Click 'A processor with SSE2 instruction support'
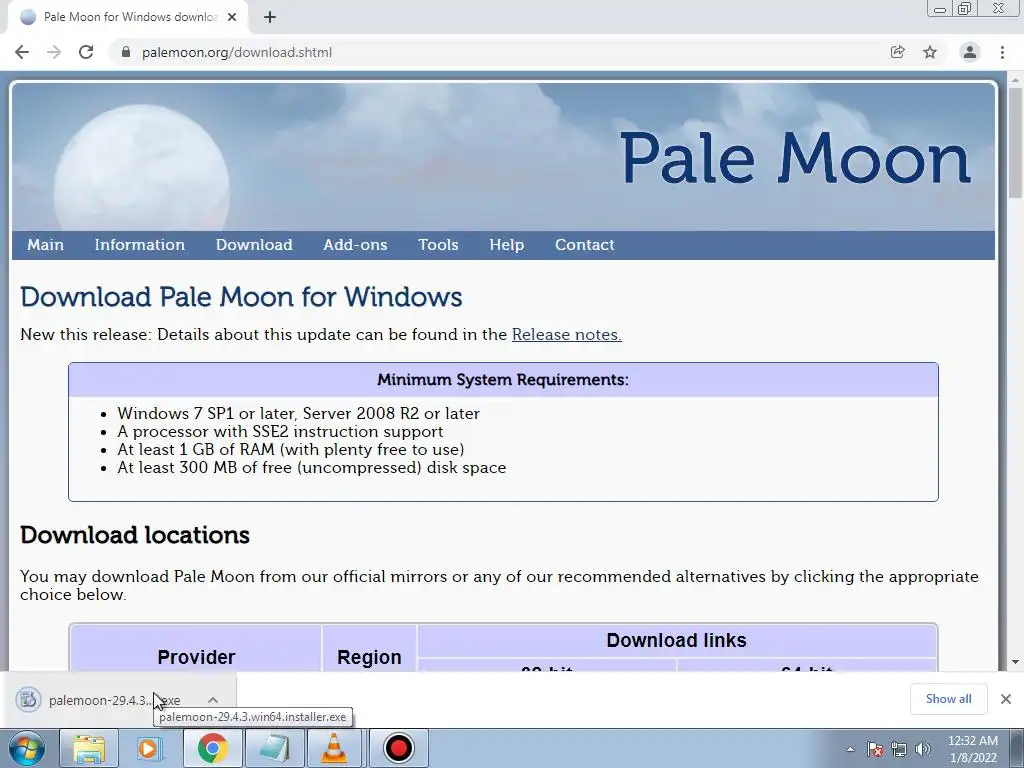This screenshot has height=768, width=1024. [280, 432]
